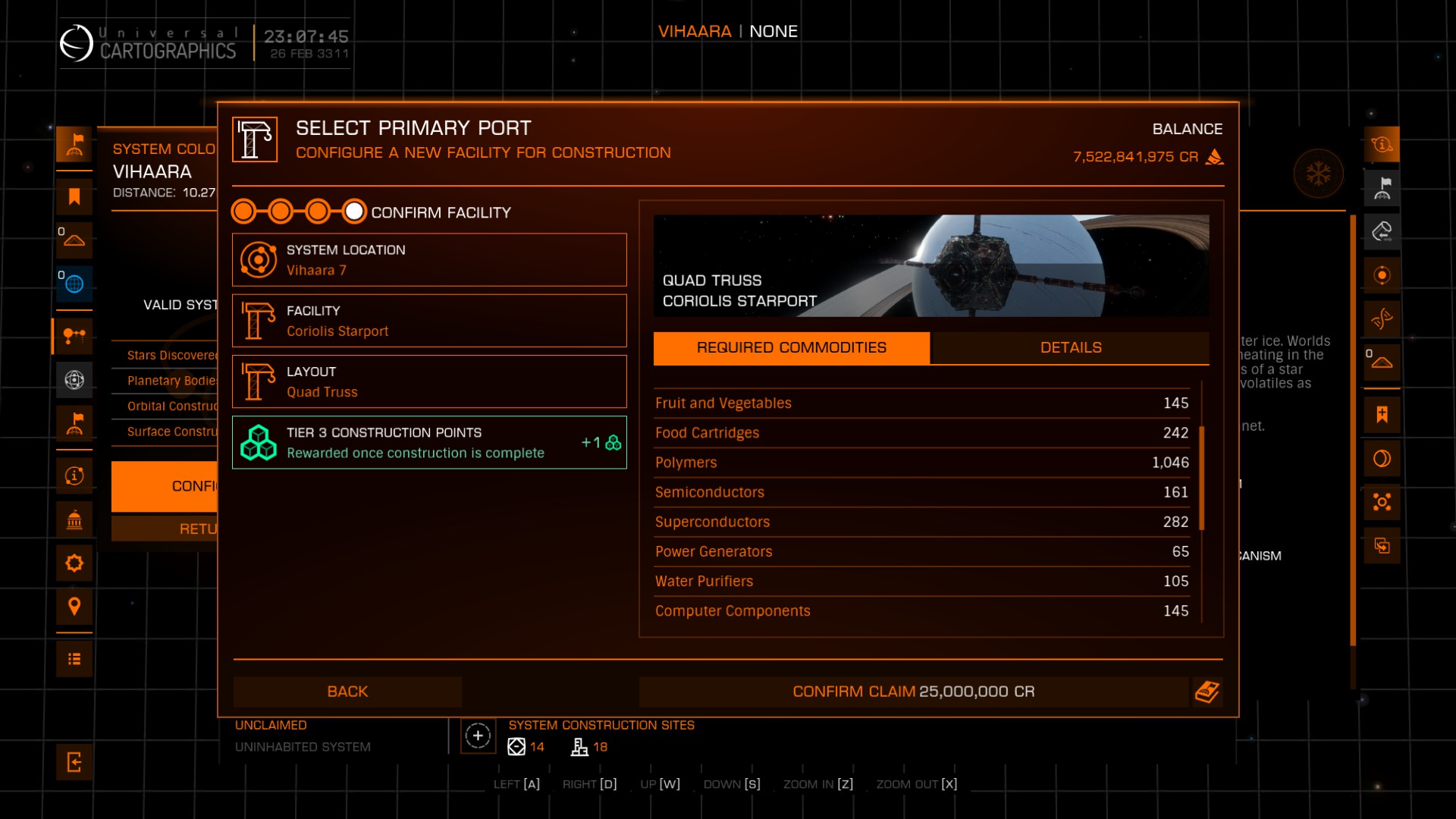
Task: Open the Facility Coriolis Starport selector
Action: click(429, 321)
